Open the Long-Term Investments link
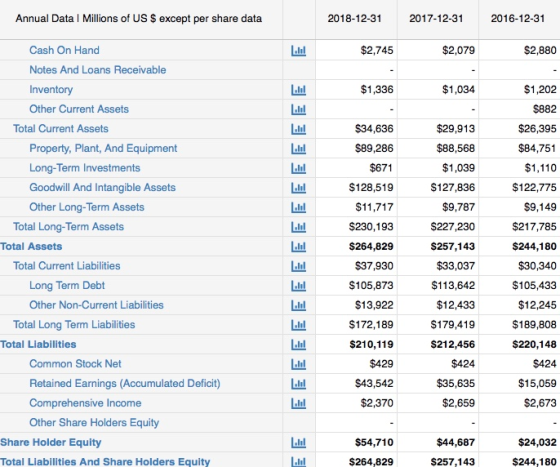Image resolution: width=560 pixels, height=467 pixels. point(85,168)
